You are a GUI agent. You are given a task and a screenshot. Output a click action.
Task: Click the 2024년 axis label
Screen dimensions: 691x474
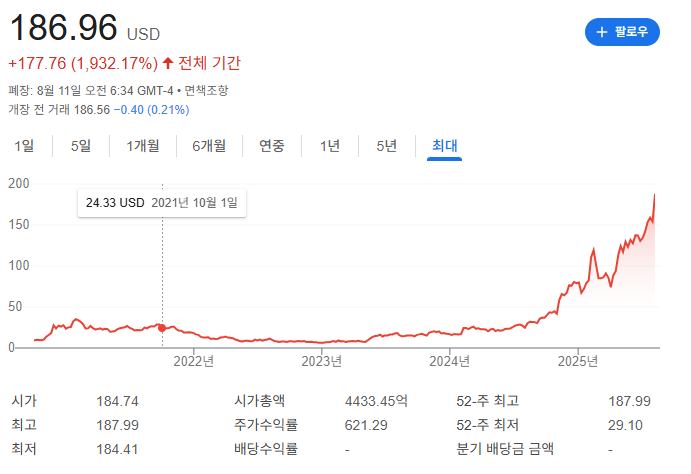point(450,361)
